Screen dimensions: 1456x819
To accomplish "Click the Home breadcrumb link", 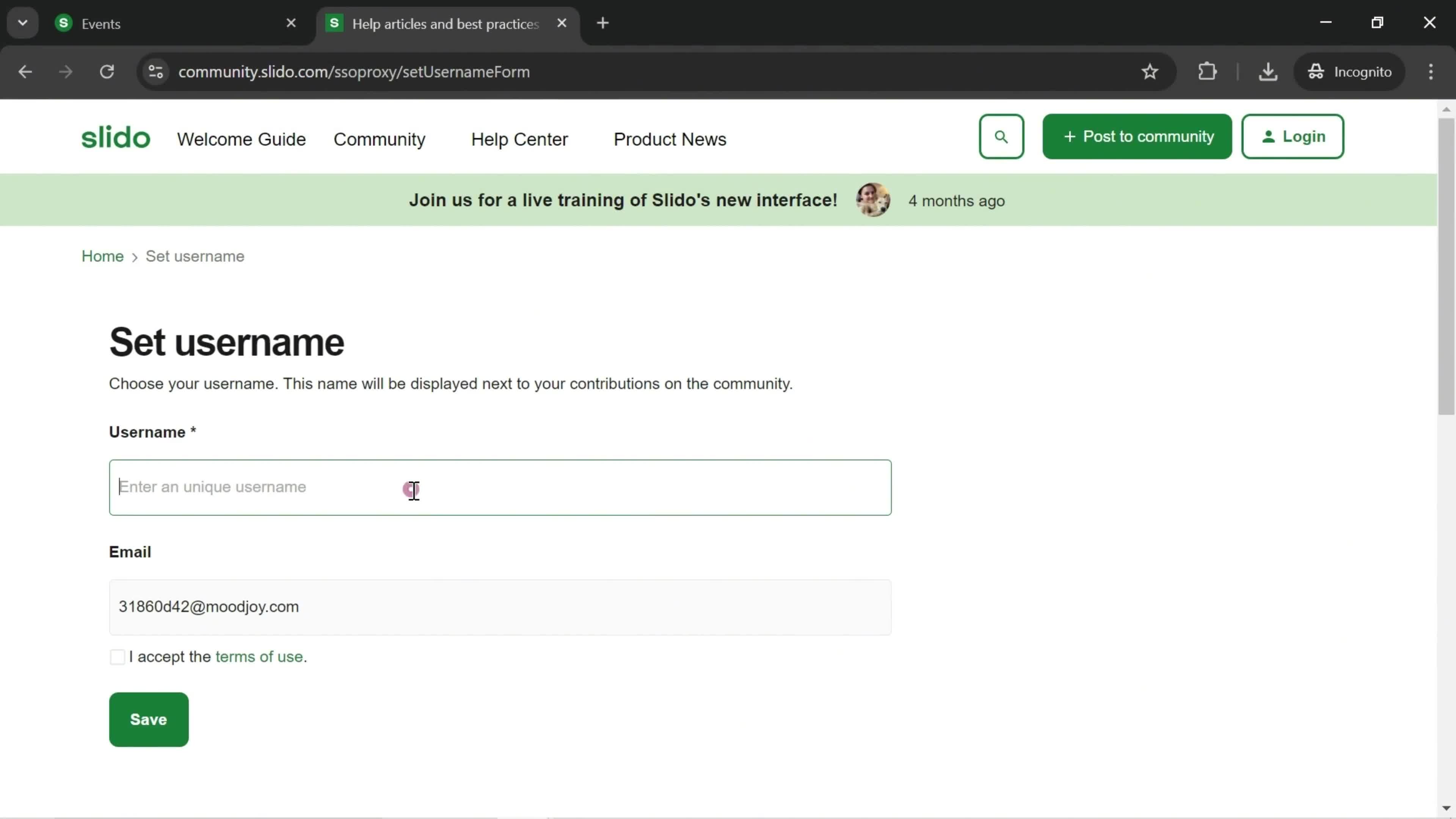I will (103, 256).
